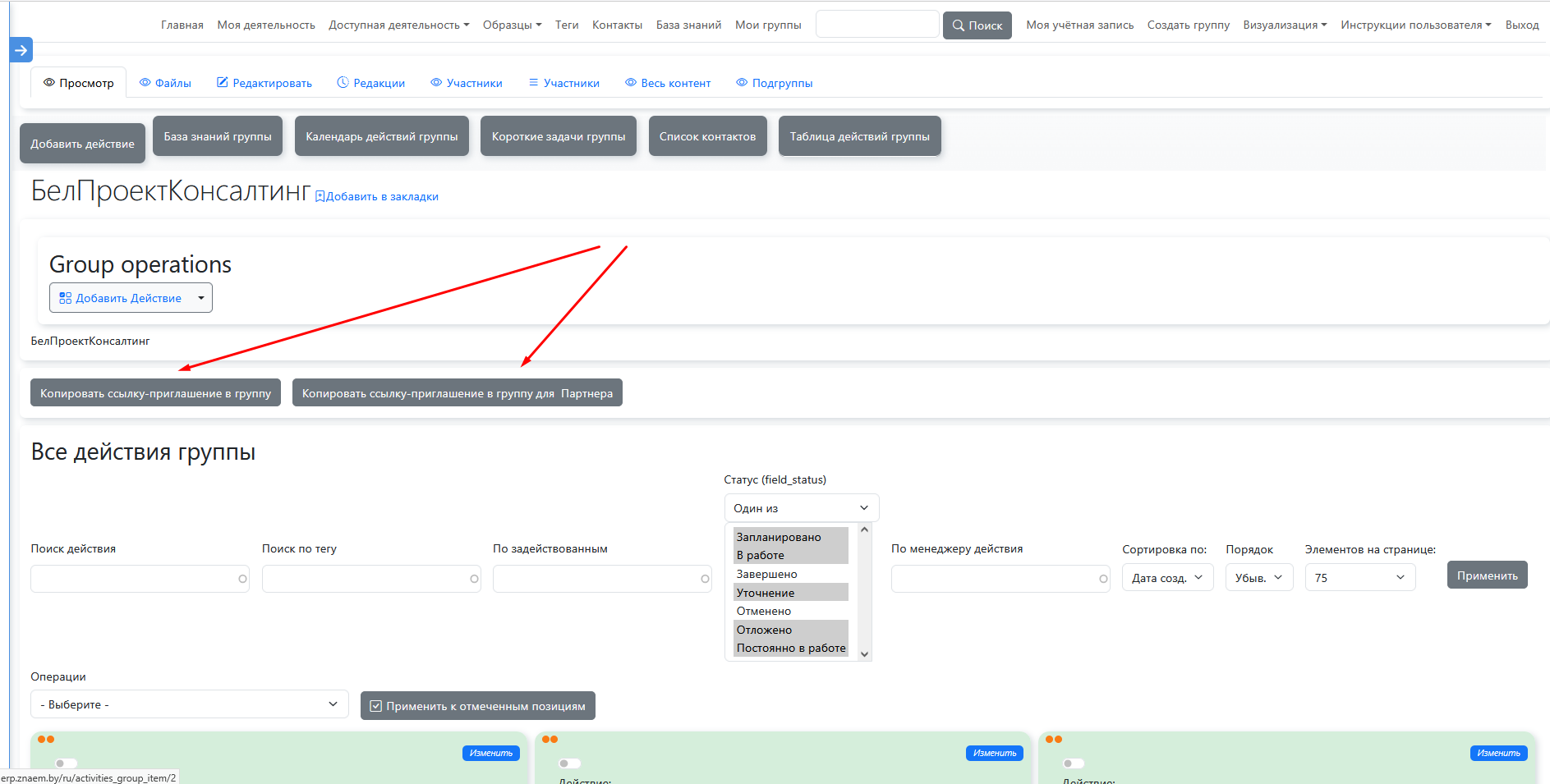Toggle the switch in the rightmost green card
The width and height of the screenshot is (1550, 784).
click(x=1073, y=763)
